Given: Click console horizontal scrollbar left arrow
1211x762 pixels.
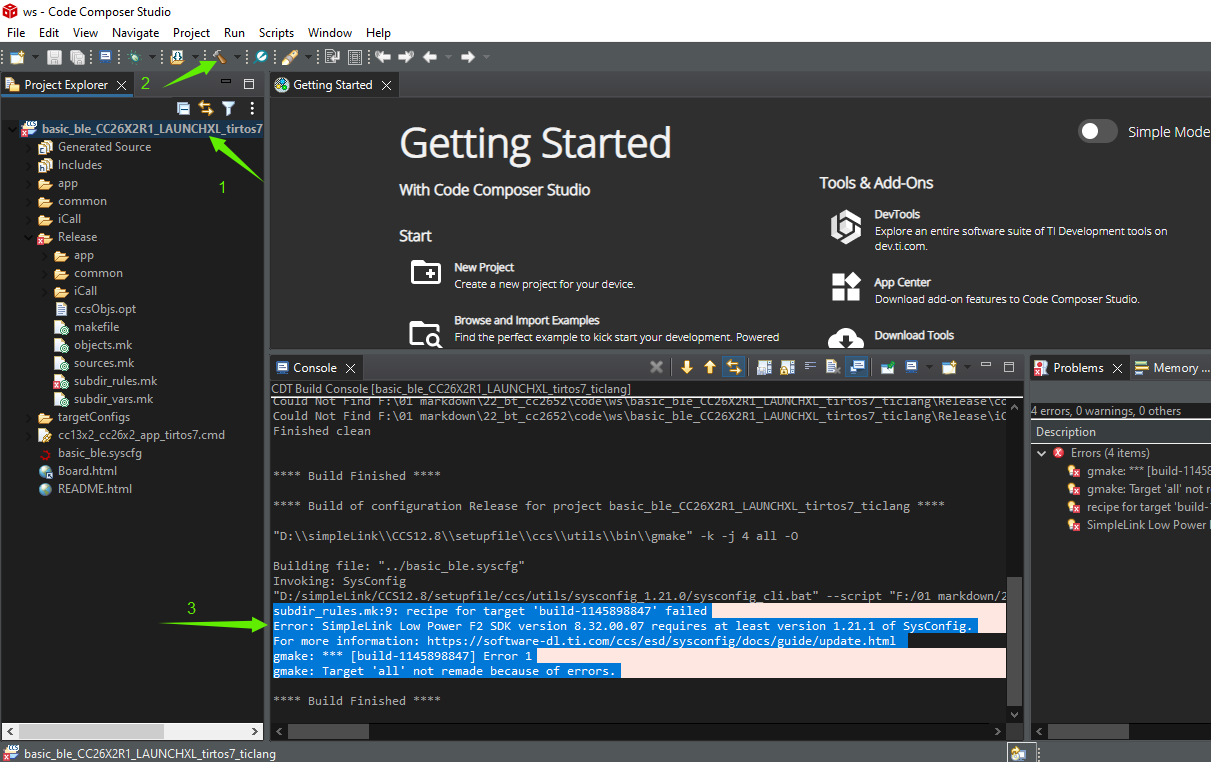Looking at the screenshot, I should pos(280,732).
